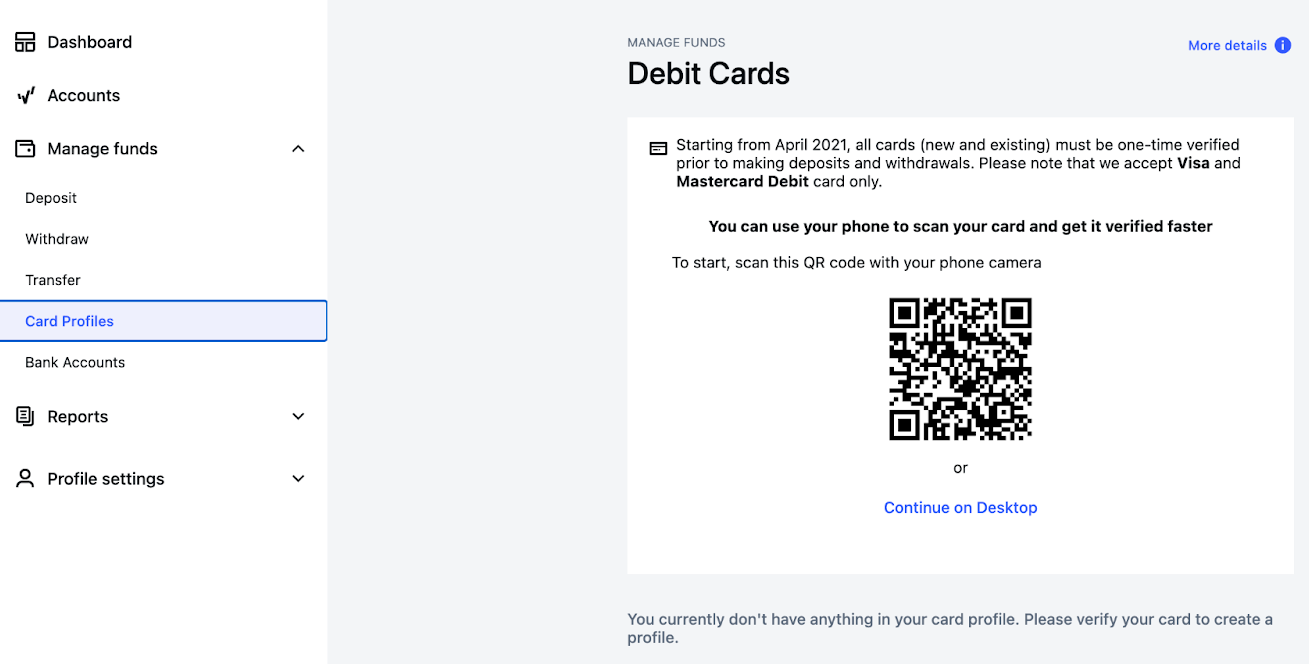This screenshot has height=664, width=1309.
Task: Select the Card Profiles menu item
Action: (x=70, y=321)
